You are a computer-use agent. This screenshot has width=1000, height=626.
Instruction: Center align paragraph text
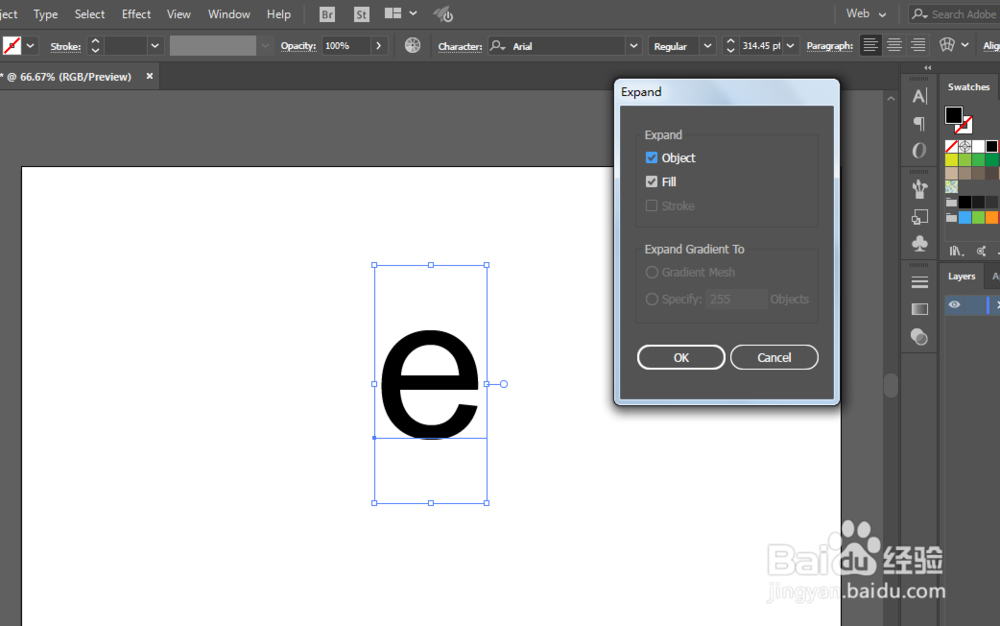(x=894, y=45)
